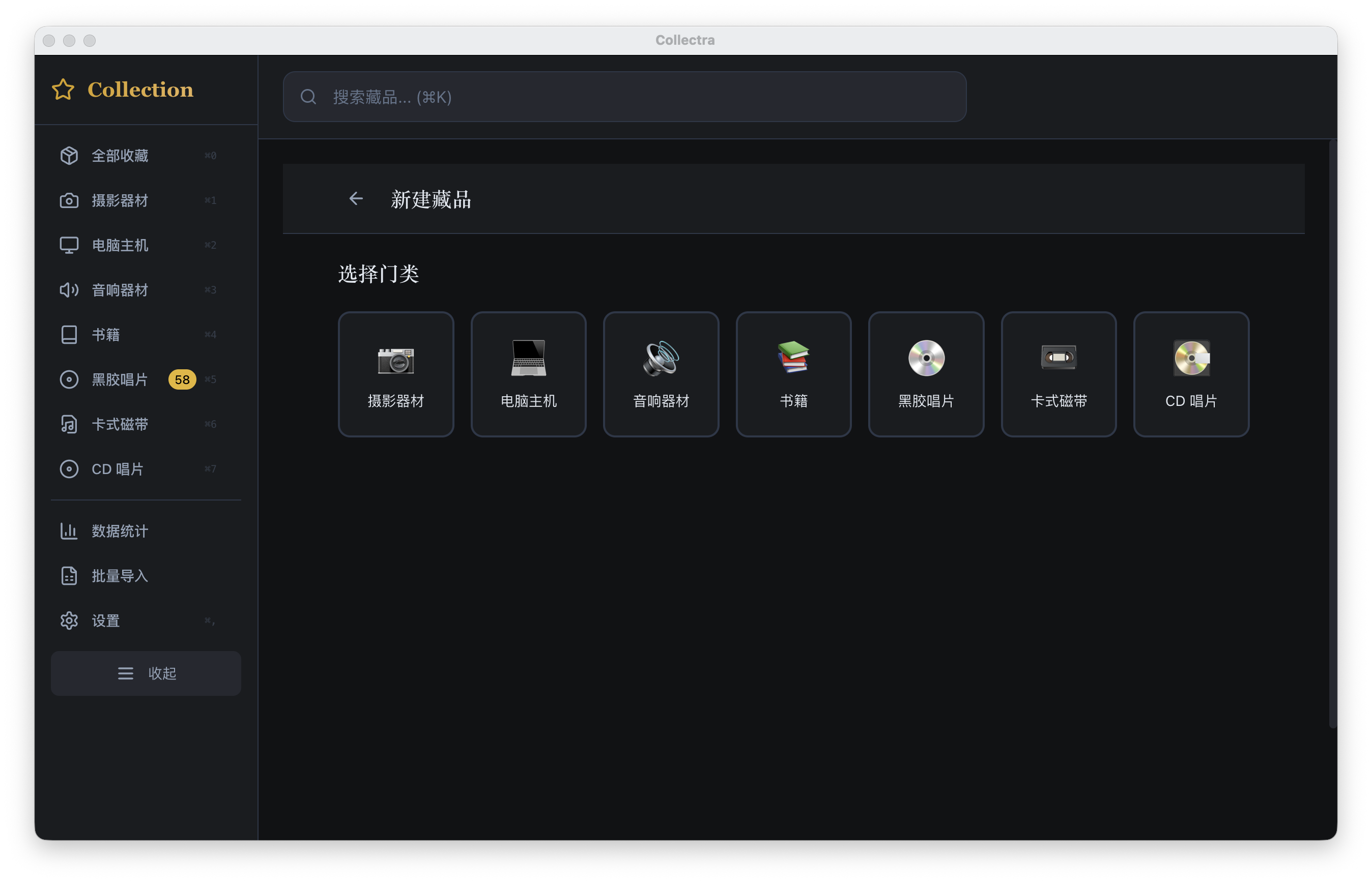Image resolution: width=1372 pixels, height=883 pixels.
Task: Click the vertical scrollbar on the right
Action: click(x=1332, y=433)
